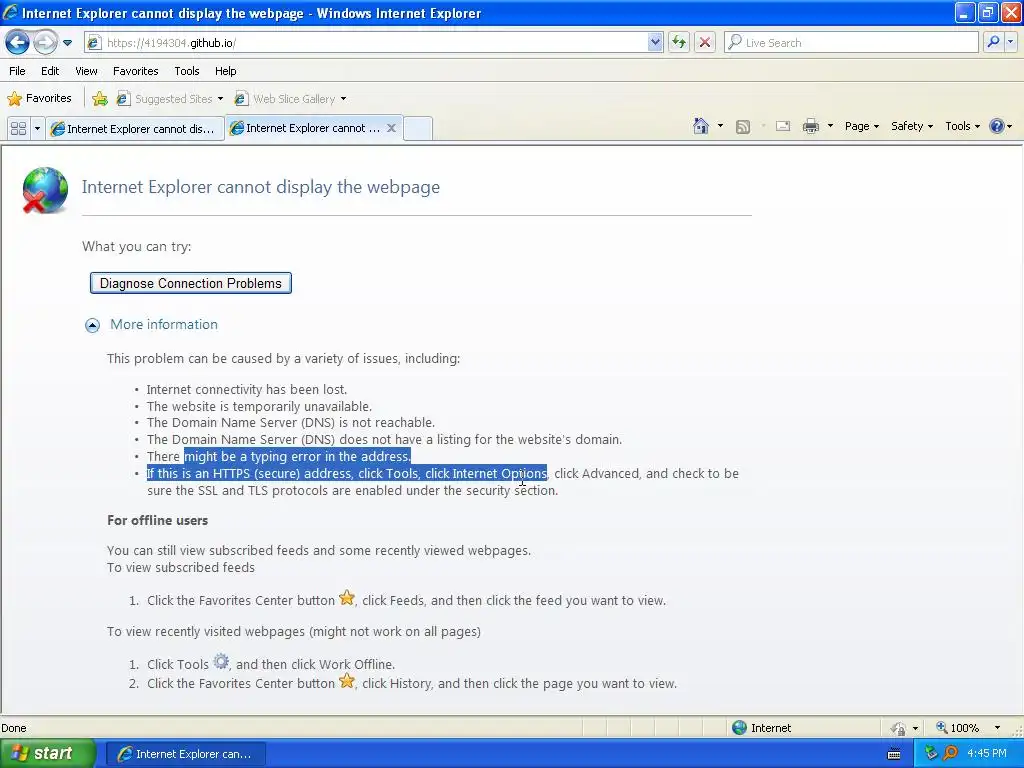Click the Forward navigation arrow button
Screen dimensions: 1024x768
(45, 42)
